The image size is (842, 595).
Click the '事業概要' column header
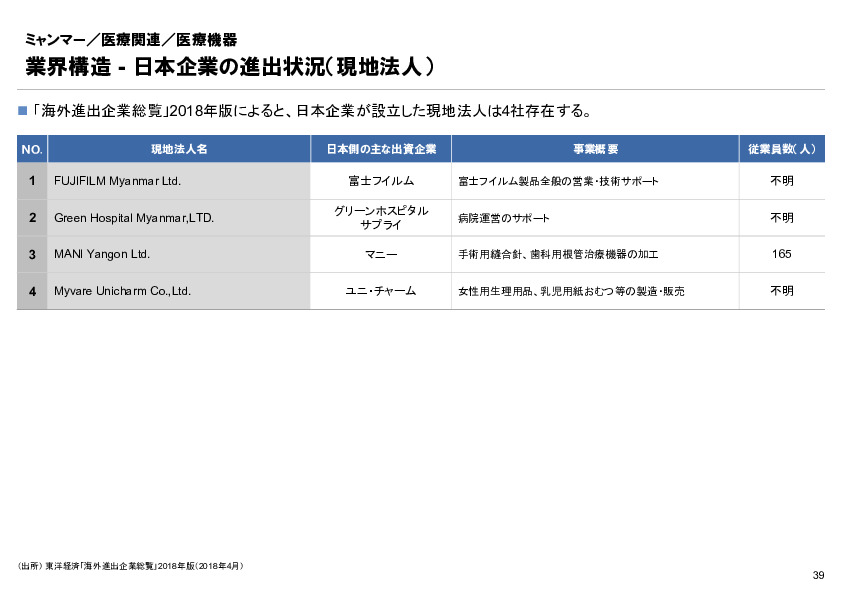click(595, 149)
